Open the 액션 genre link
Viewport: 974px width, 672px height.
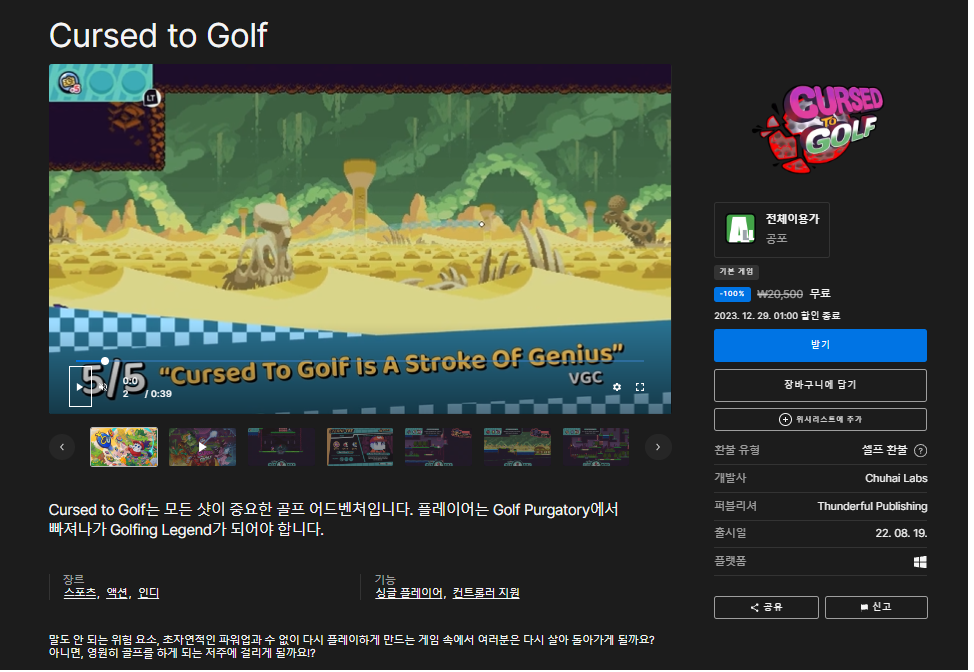[117, 593]
